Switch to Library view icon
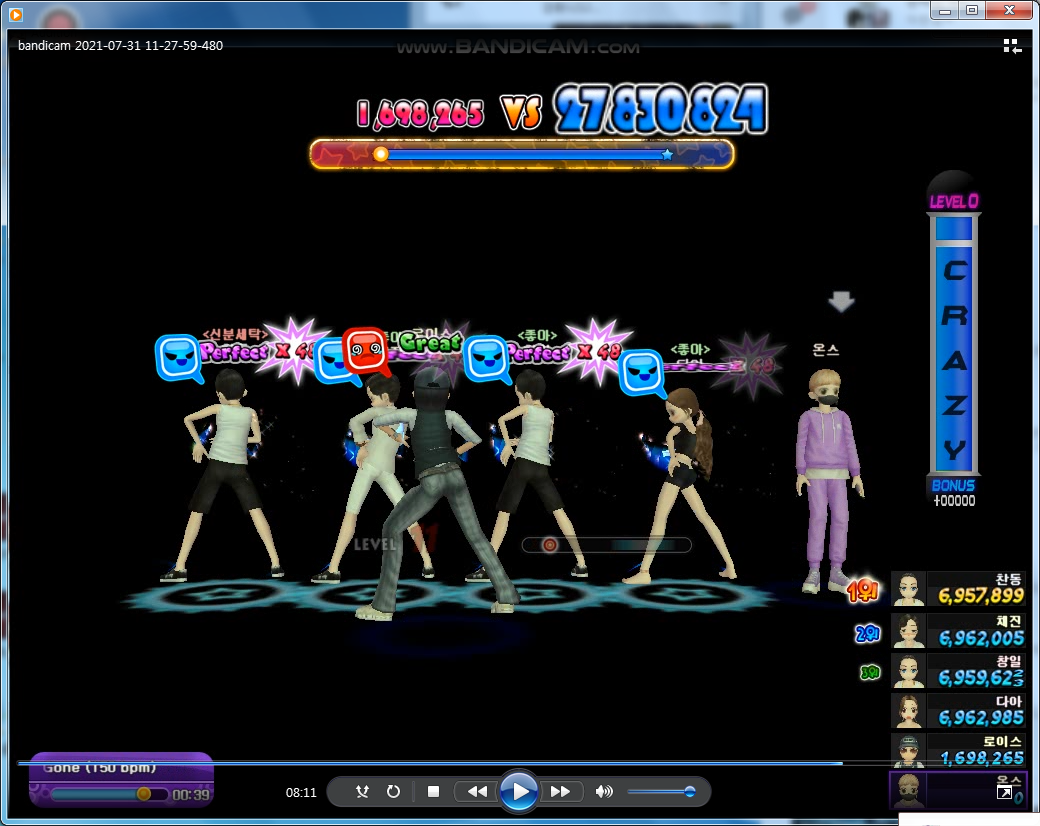The height and width of the screenshot is (826, 1040). click(x=1012, y=46)
